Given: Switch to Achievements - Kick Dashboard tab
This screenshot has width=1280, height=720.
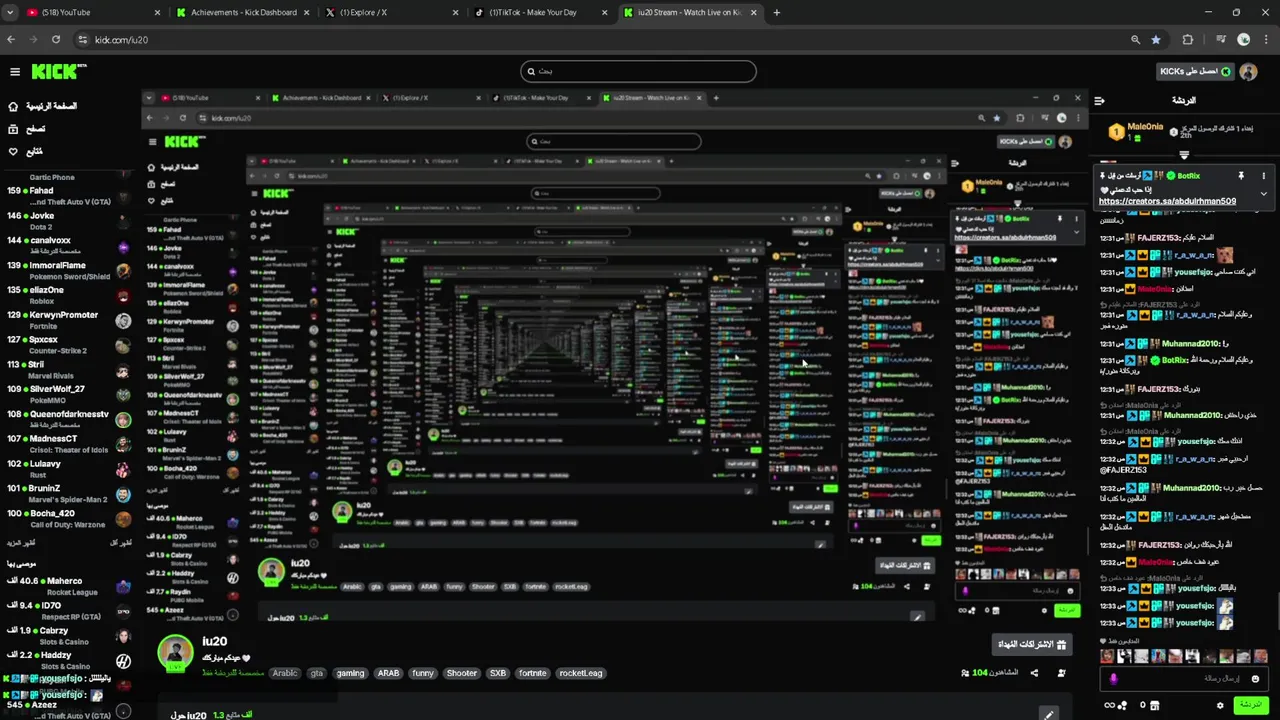Looking at the screenshot, I should (243, 13).
